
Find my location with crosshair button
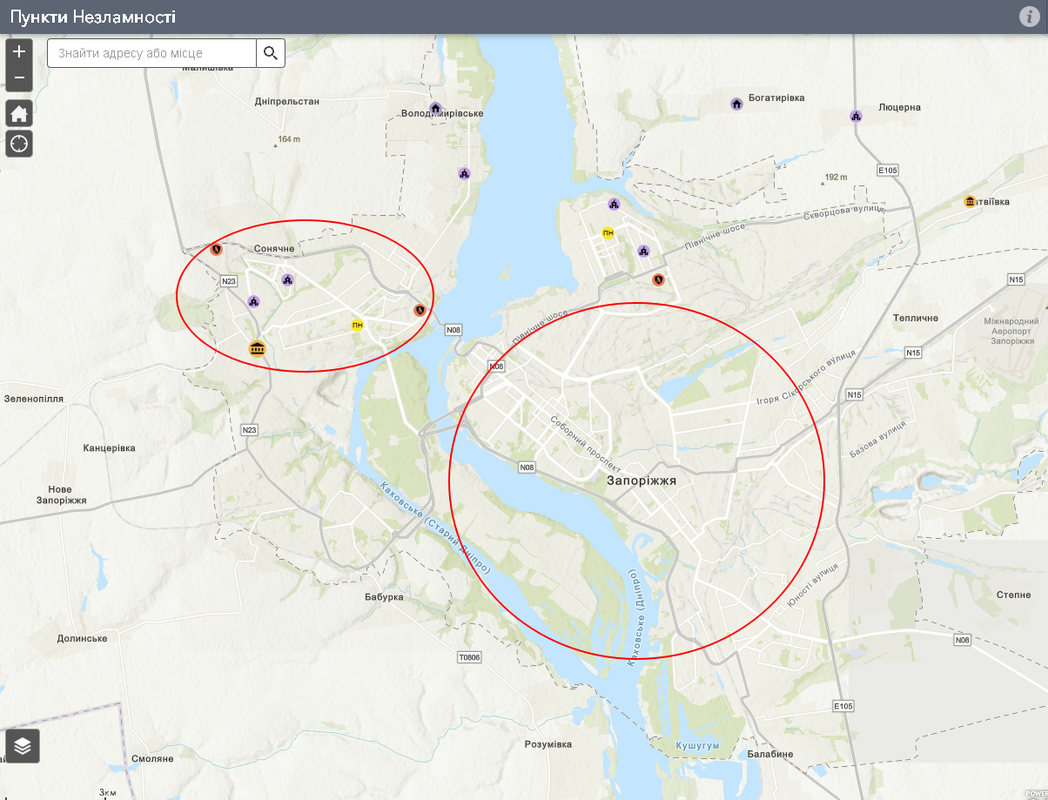[19, 144]
